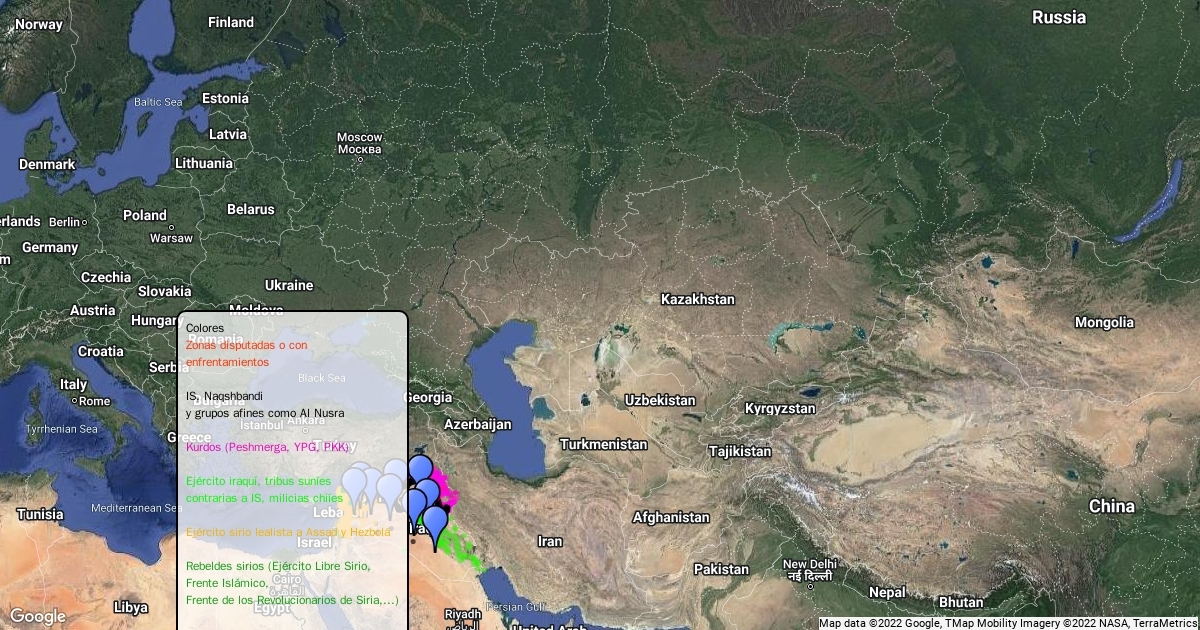The height and width of the screenshot is (630, 1200).
Task: Click the 'Nepal' map label
Action: [x=887, y=591]
